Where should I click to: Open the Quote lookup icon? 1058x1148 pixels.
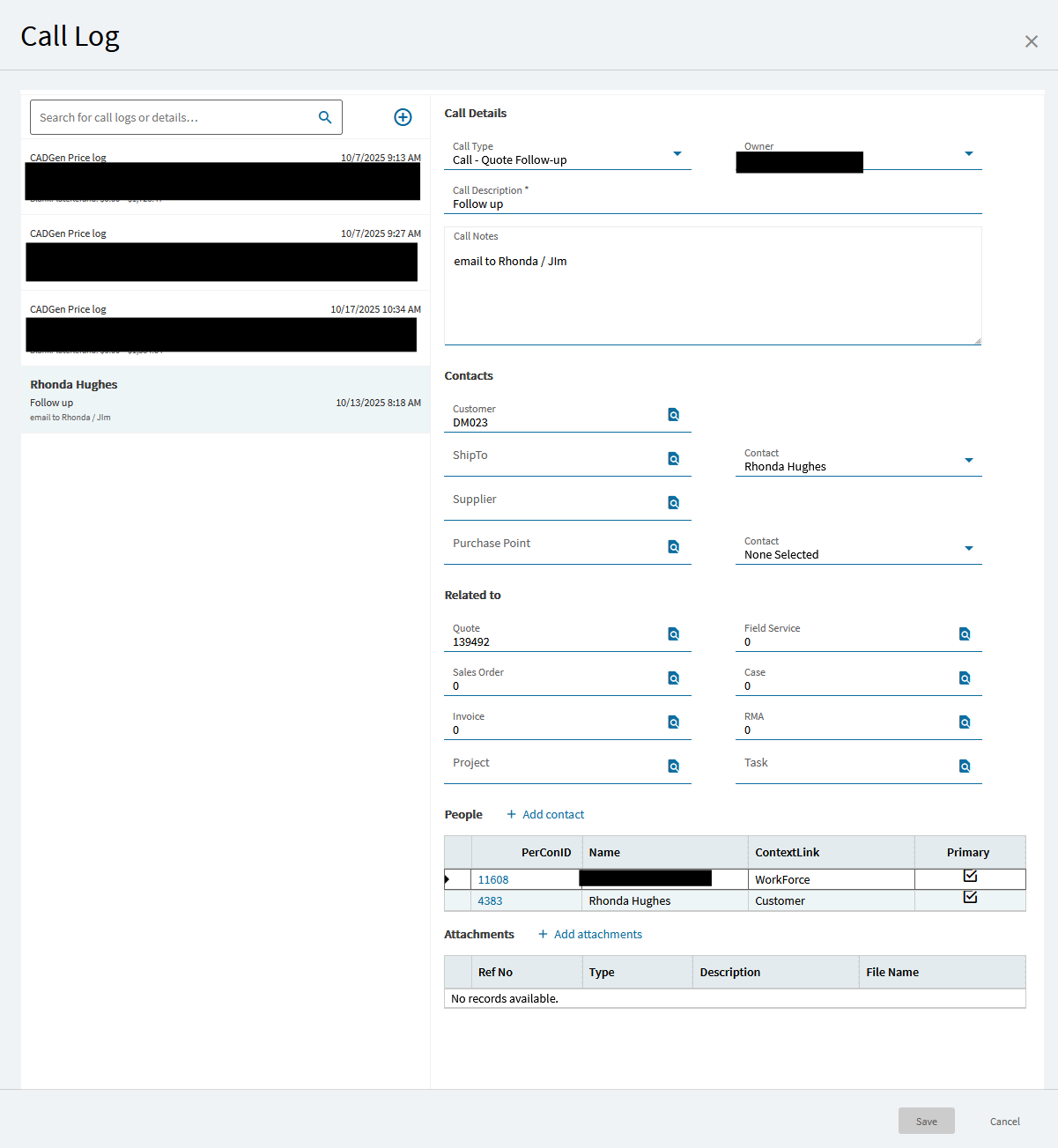tap(673, 634)
